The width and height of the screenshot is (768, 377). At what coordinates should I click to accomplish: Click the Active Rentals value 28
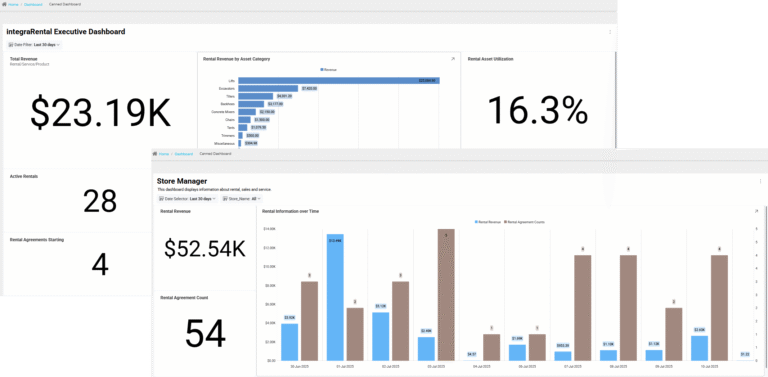(100, 201)
